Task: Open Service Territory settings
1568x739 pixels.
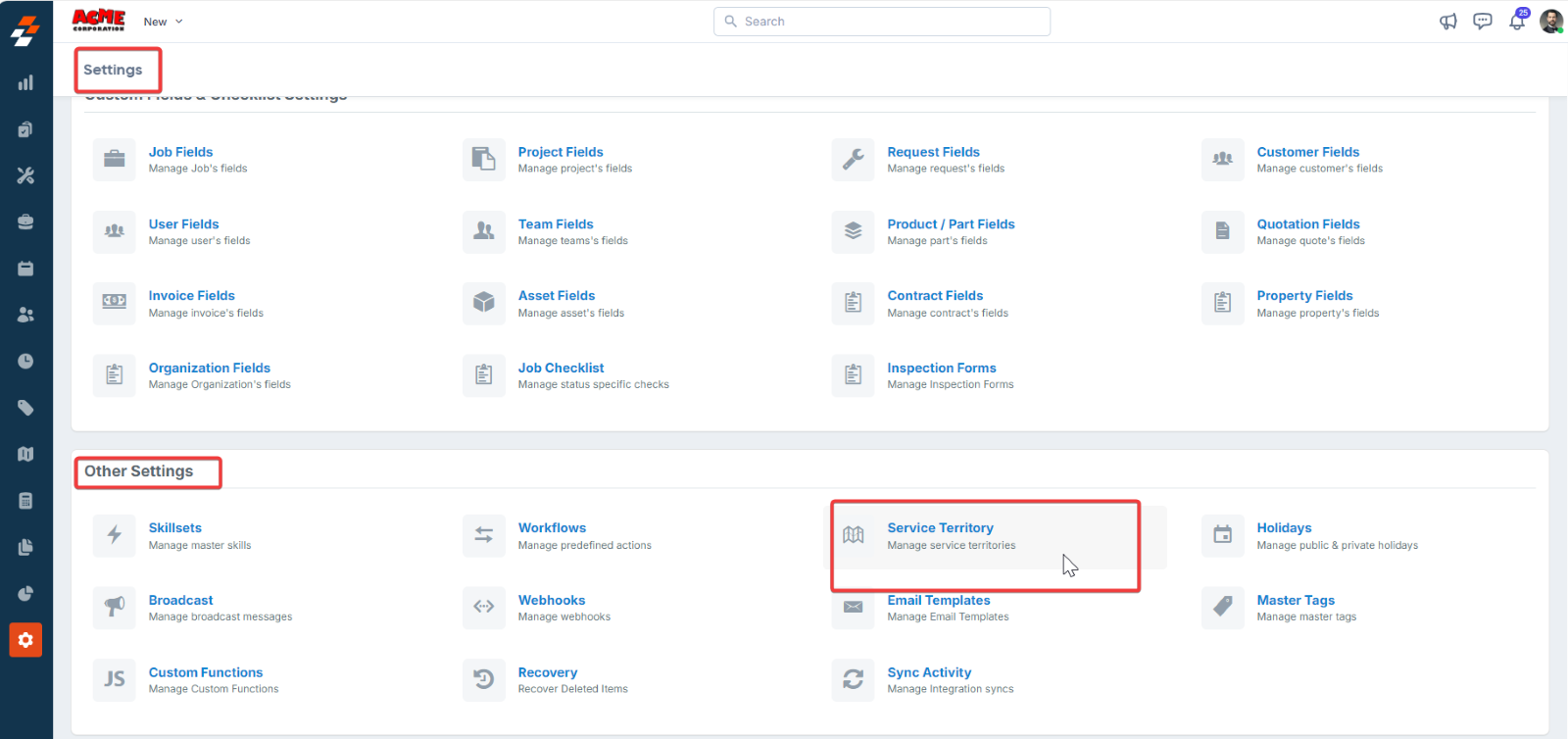Action: (x=940, y=528)
